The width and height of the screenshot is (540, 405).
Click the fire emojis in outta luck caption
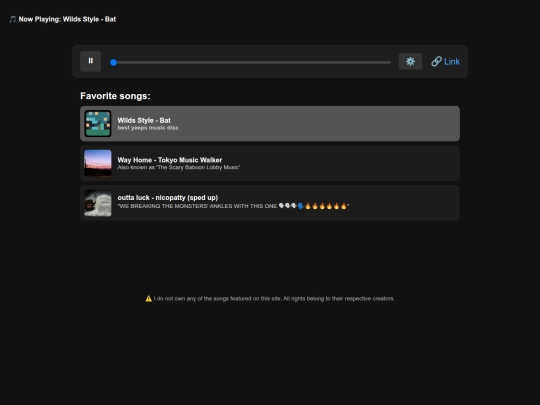326,206
